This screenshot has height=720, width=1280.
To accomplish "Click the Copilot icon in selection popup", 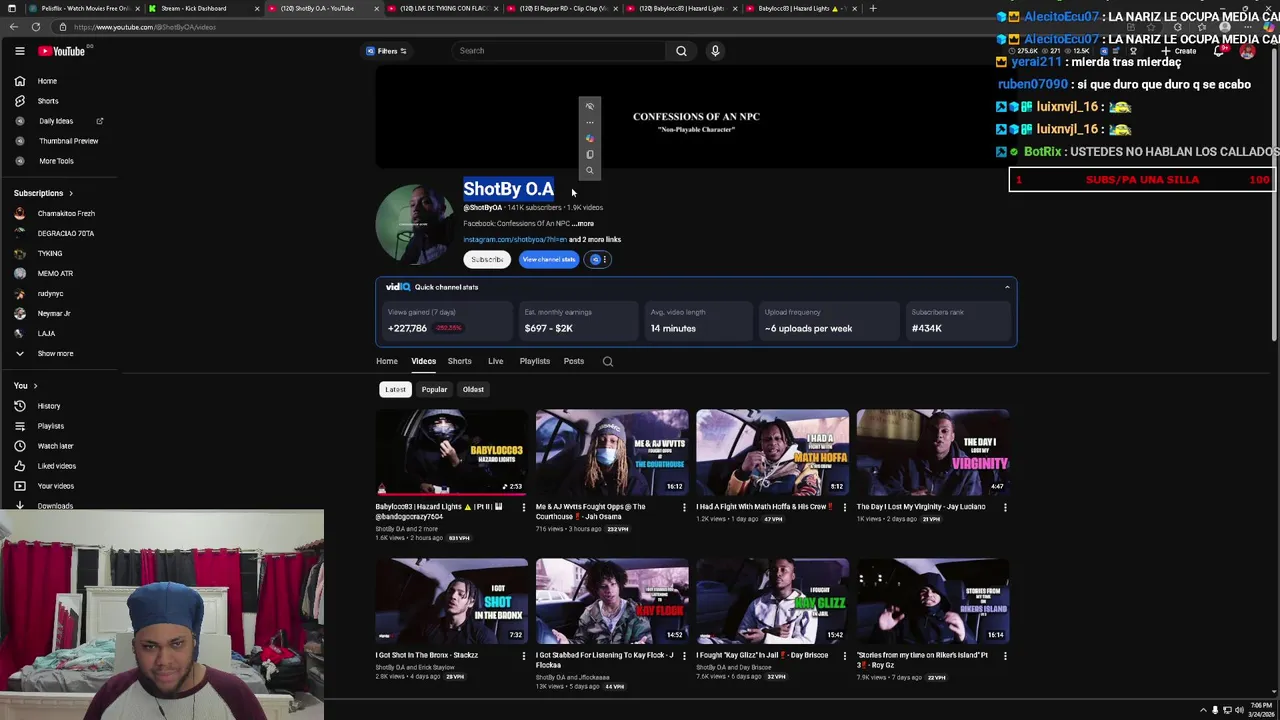I will (590, 138).
